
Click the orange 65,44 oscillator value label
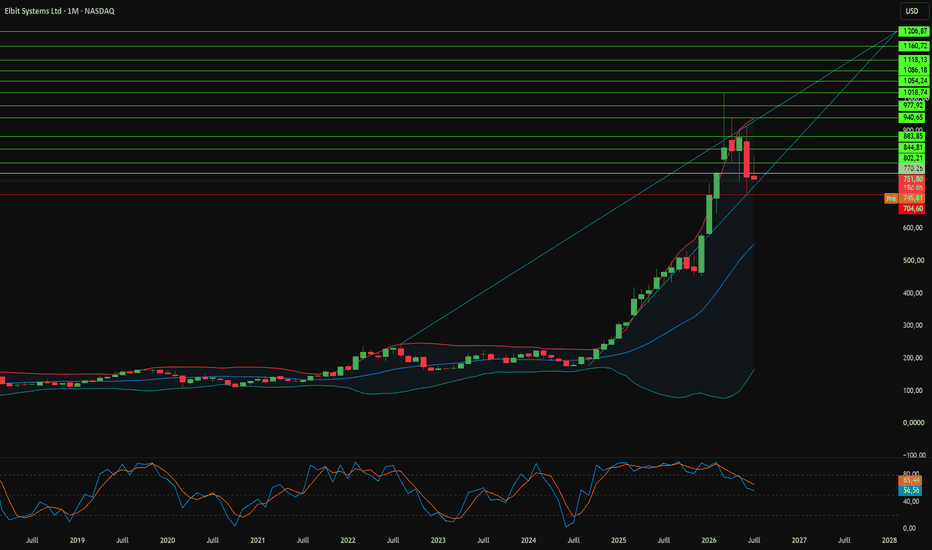(x=911, y=480)
